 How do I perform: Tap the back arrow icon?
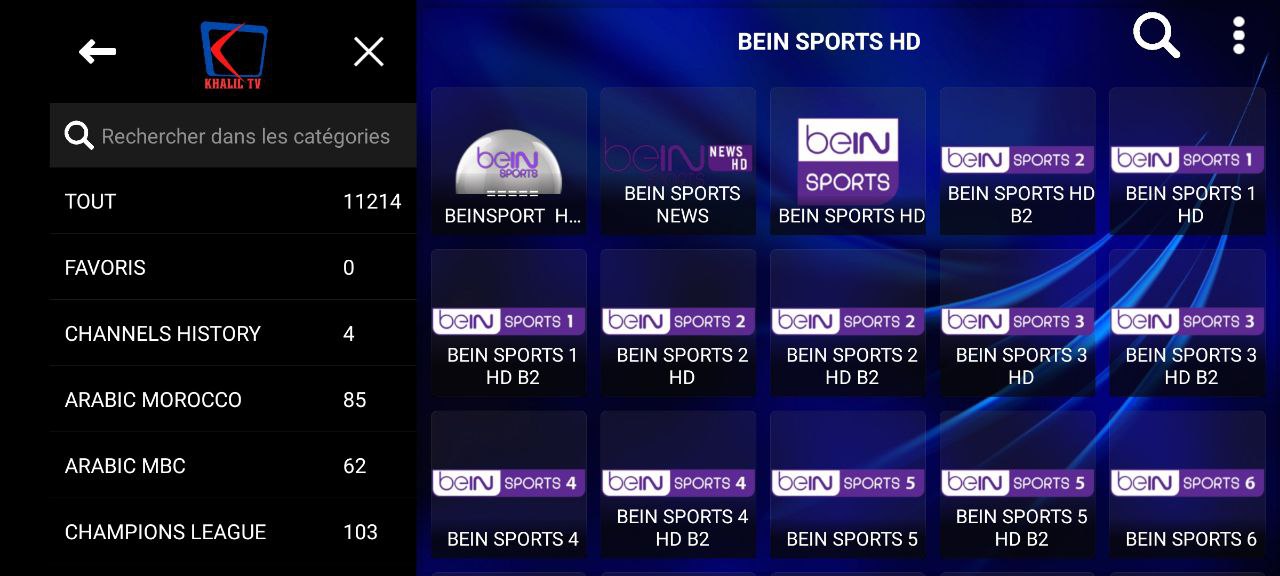(97, 52)
